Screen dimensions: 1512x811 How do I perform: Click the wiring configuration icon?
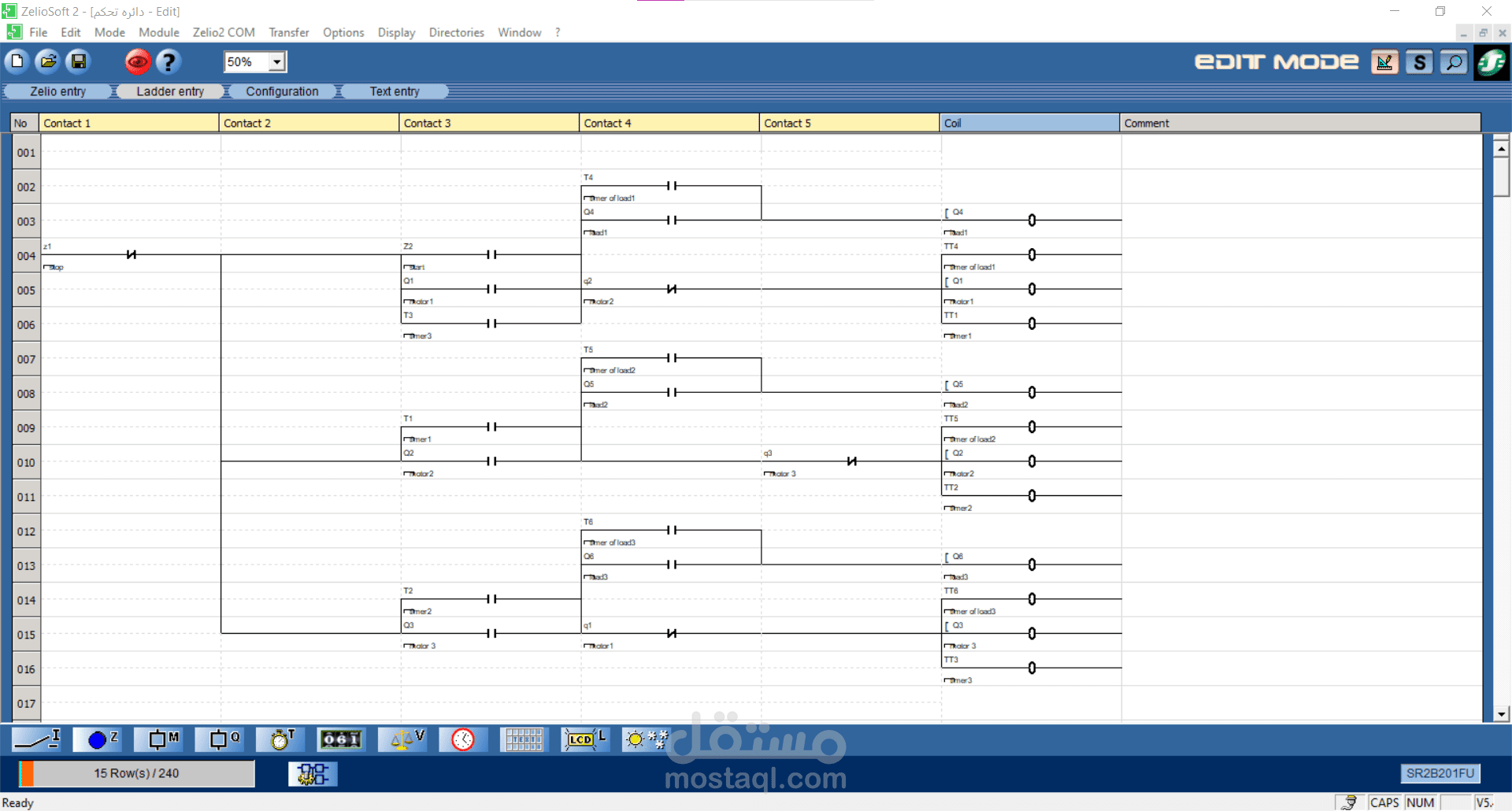coord(313,774)
